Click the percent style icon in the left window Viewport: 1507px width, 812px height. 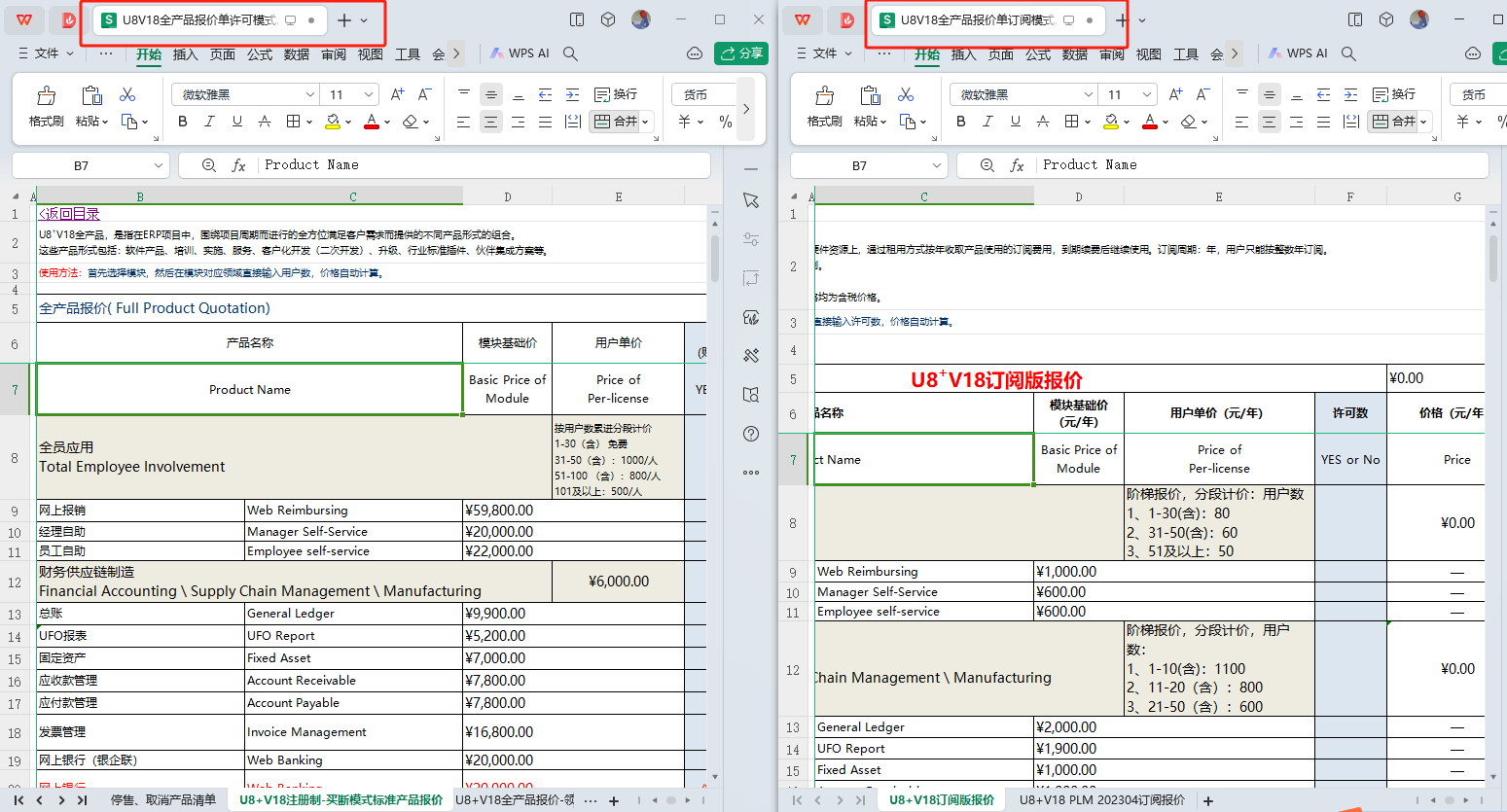[x=725, y=122]
